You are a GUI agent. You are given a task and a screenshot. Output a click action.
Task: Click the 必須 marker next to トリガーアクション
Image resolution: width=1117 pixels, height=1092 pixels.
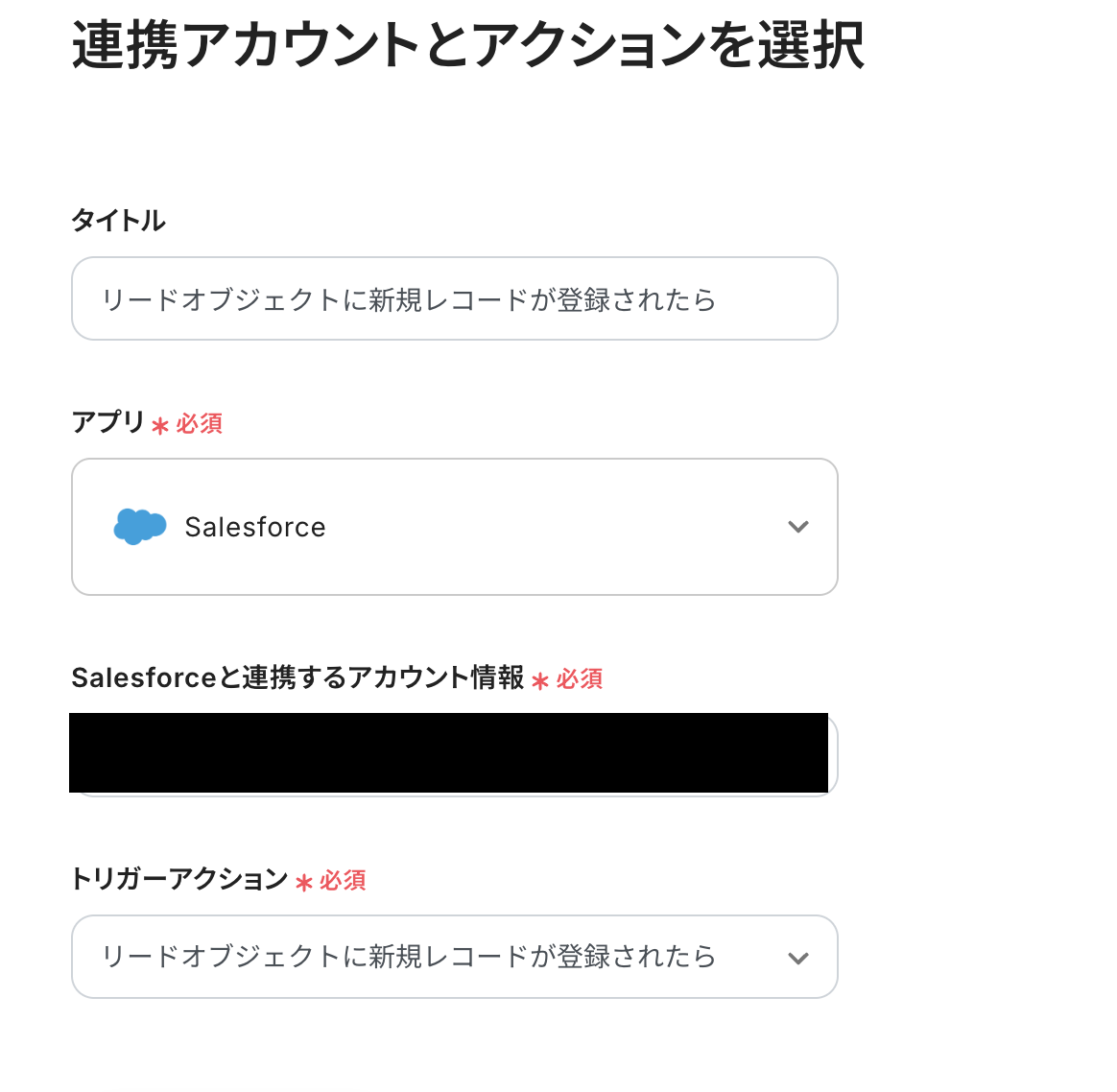tap(344, 880)
